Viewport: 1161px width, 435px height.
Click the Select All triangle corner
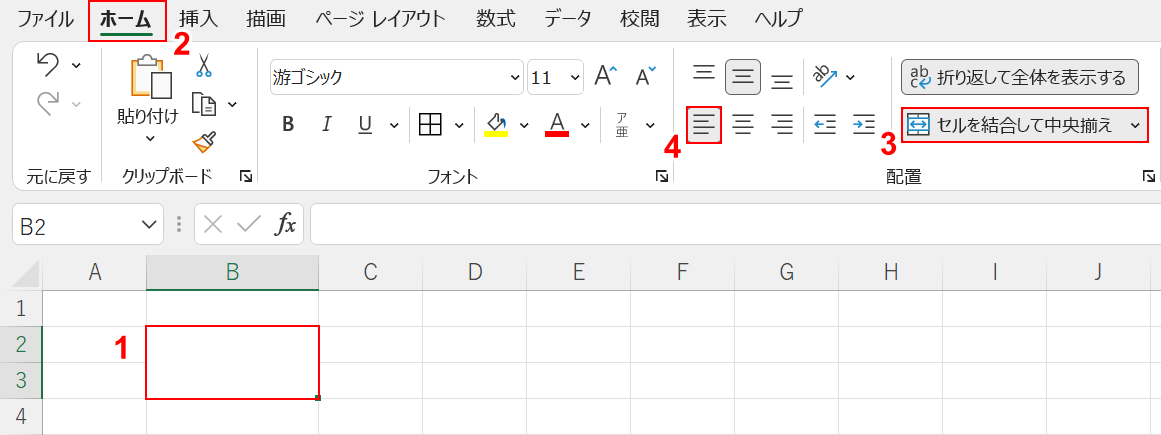25,273
